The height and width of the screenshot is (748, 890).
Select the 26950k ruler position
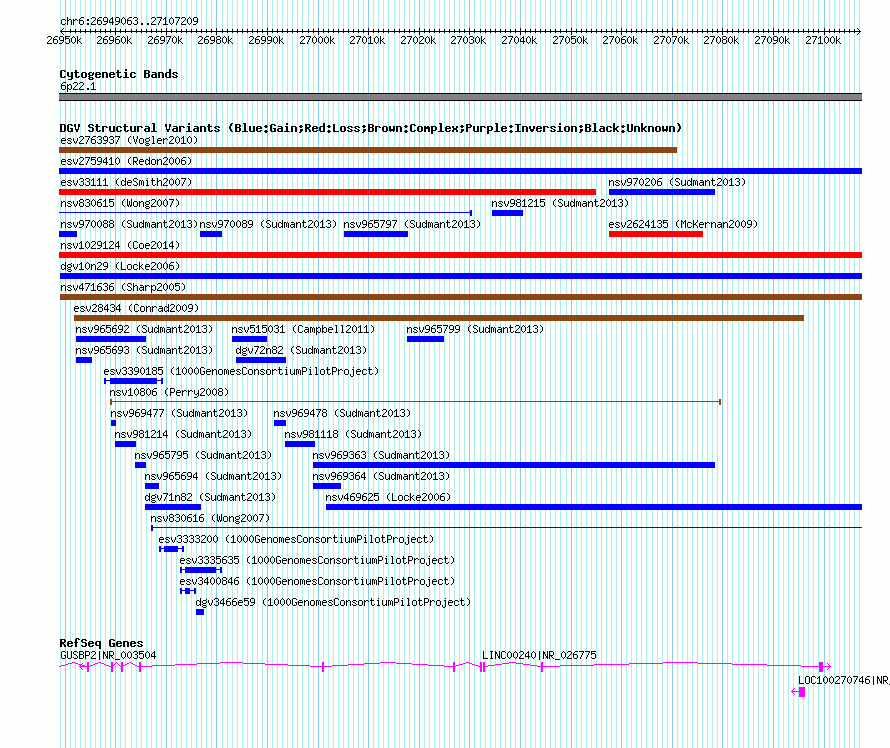[64, 40]
